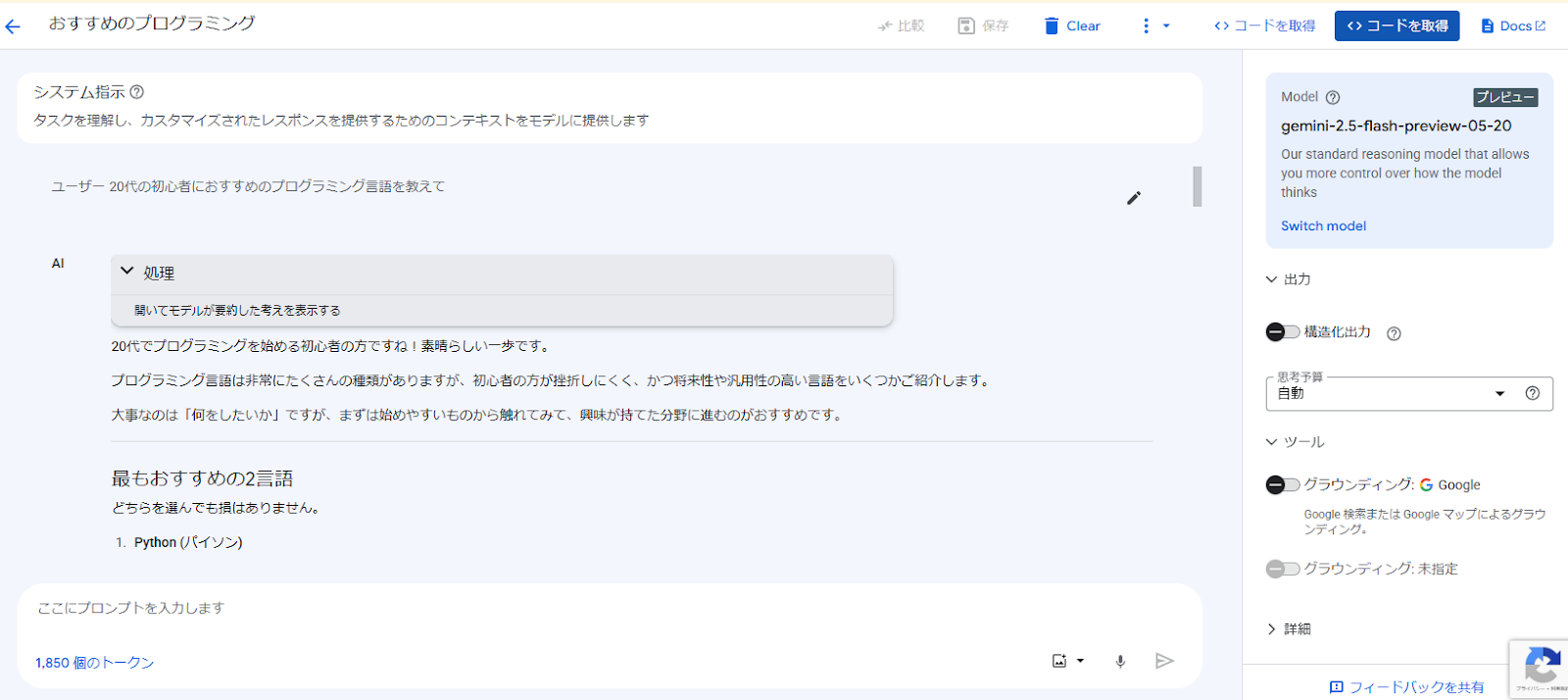Click the help icon next to 構造化出力
This screenshot has height=700, width=1568.
(1394, 333)
